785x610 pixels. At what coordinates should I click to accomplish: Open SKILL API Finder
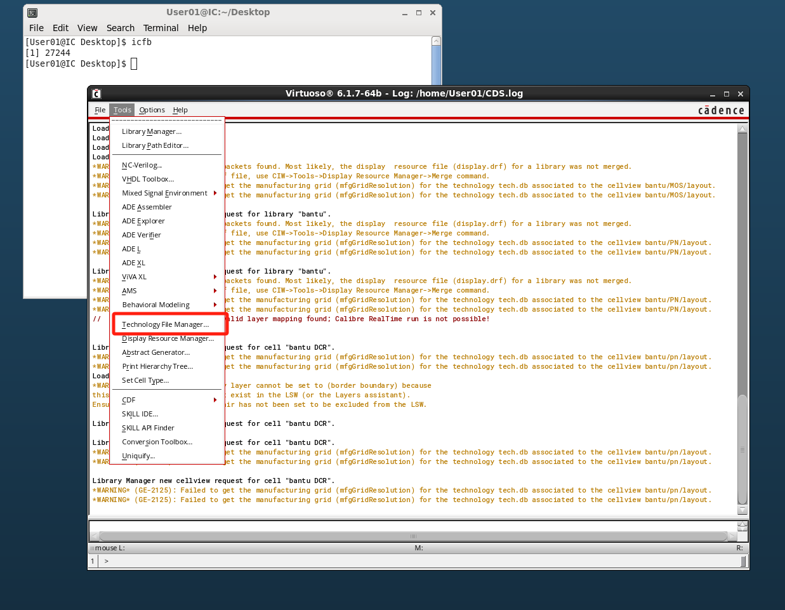pos(148,428)
